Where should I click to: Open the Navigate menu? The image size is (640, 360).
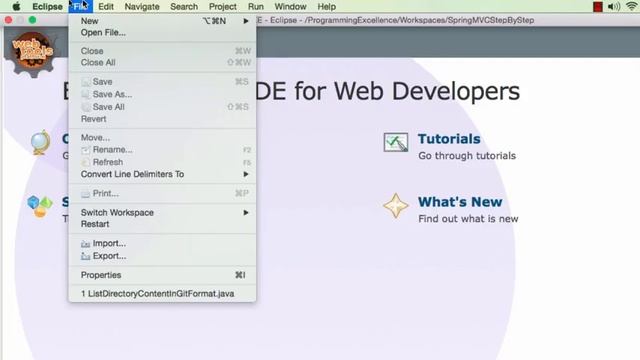tap(142, 7)
